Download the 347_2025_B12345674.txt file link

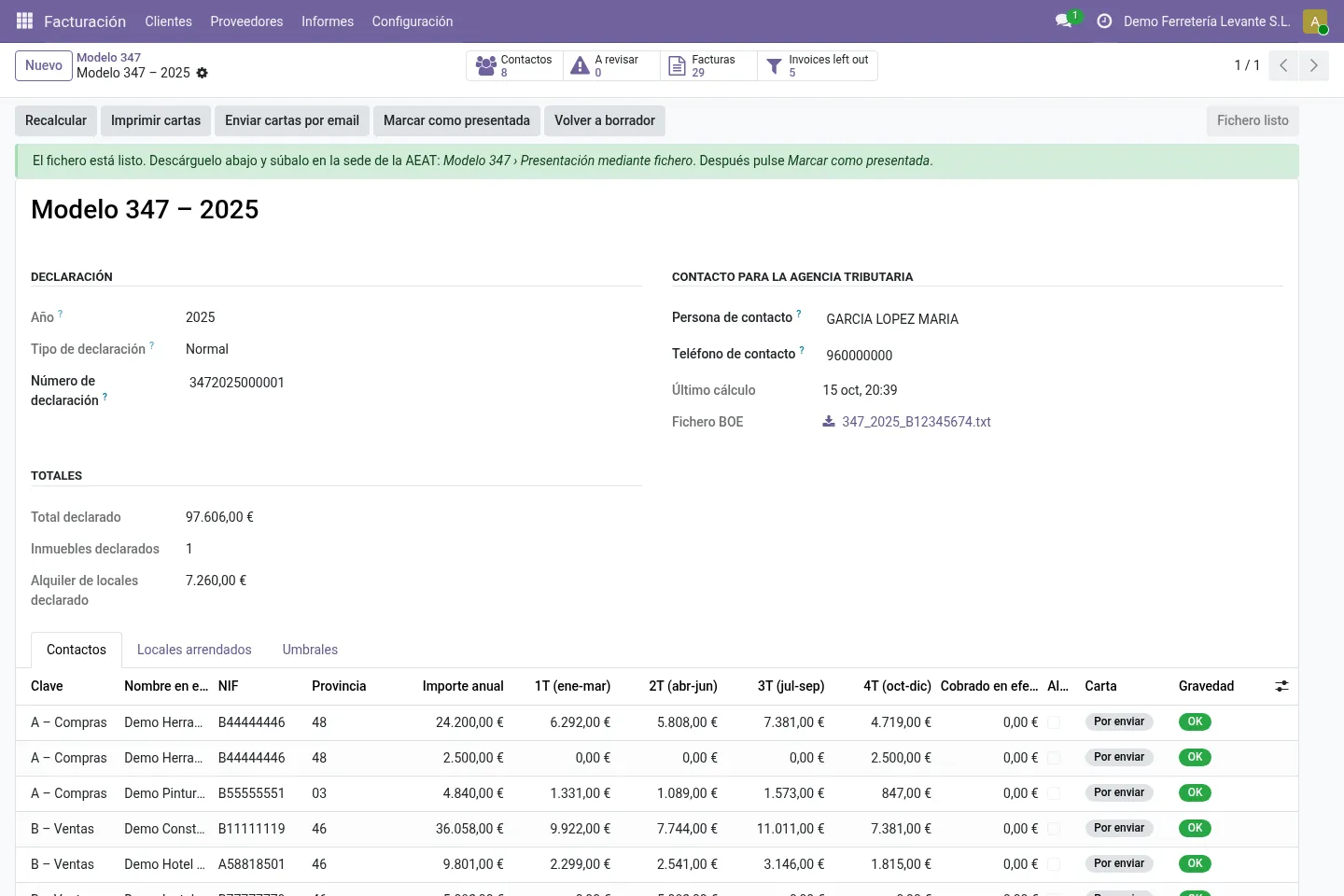coord(917,422)
